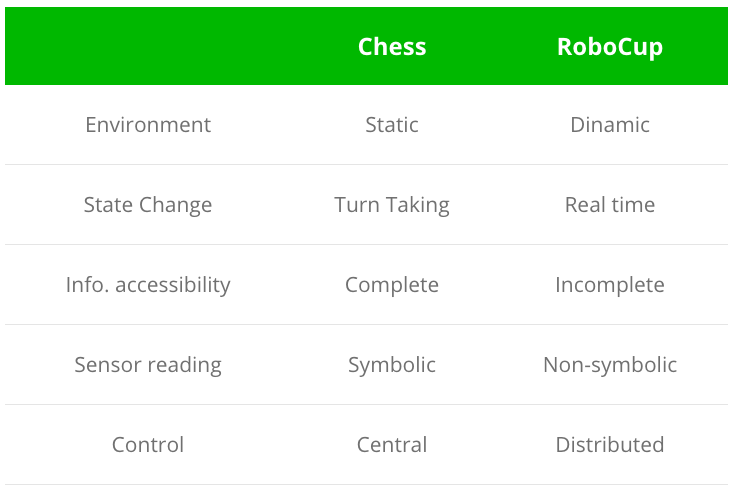
Task: Select the State Change row label
Action: [x=148, y=205]
